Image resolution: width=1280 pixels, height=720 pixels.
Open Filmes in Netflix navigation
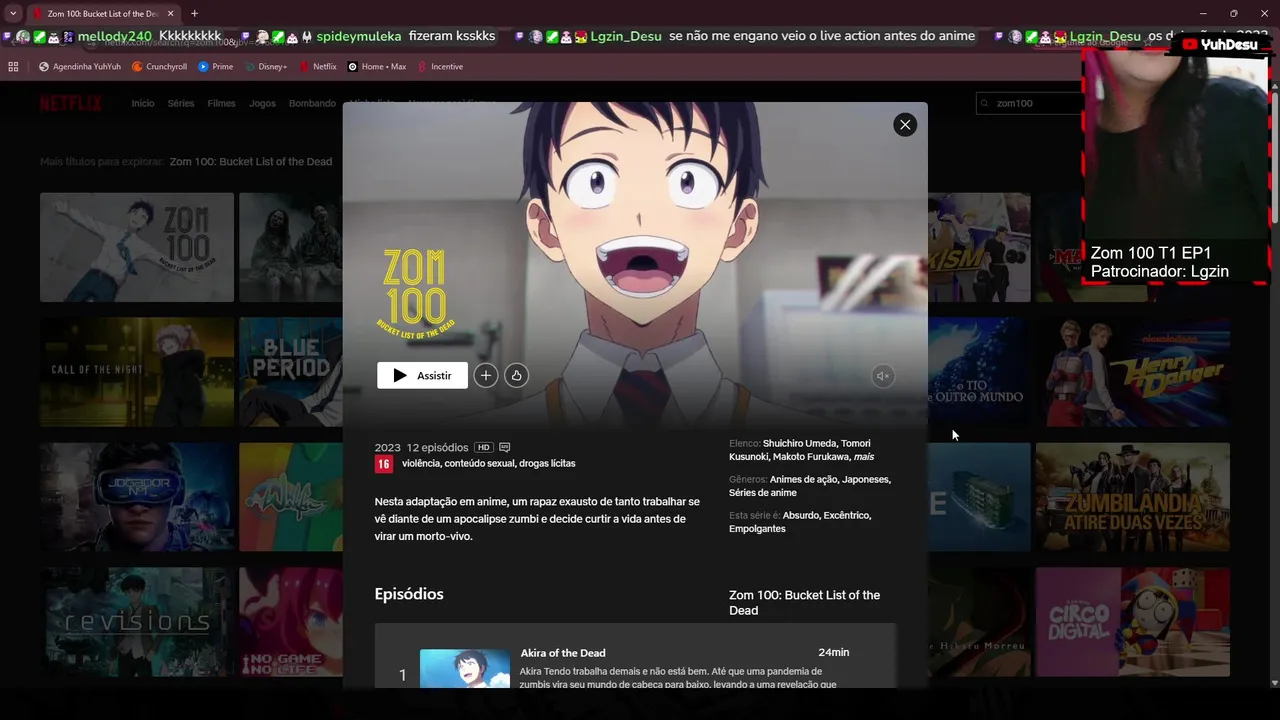tap(222, 103)
